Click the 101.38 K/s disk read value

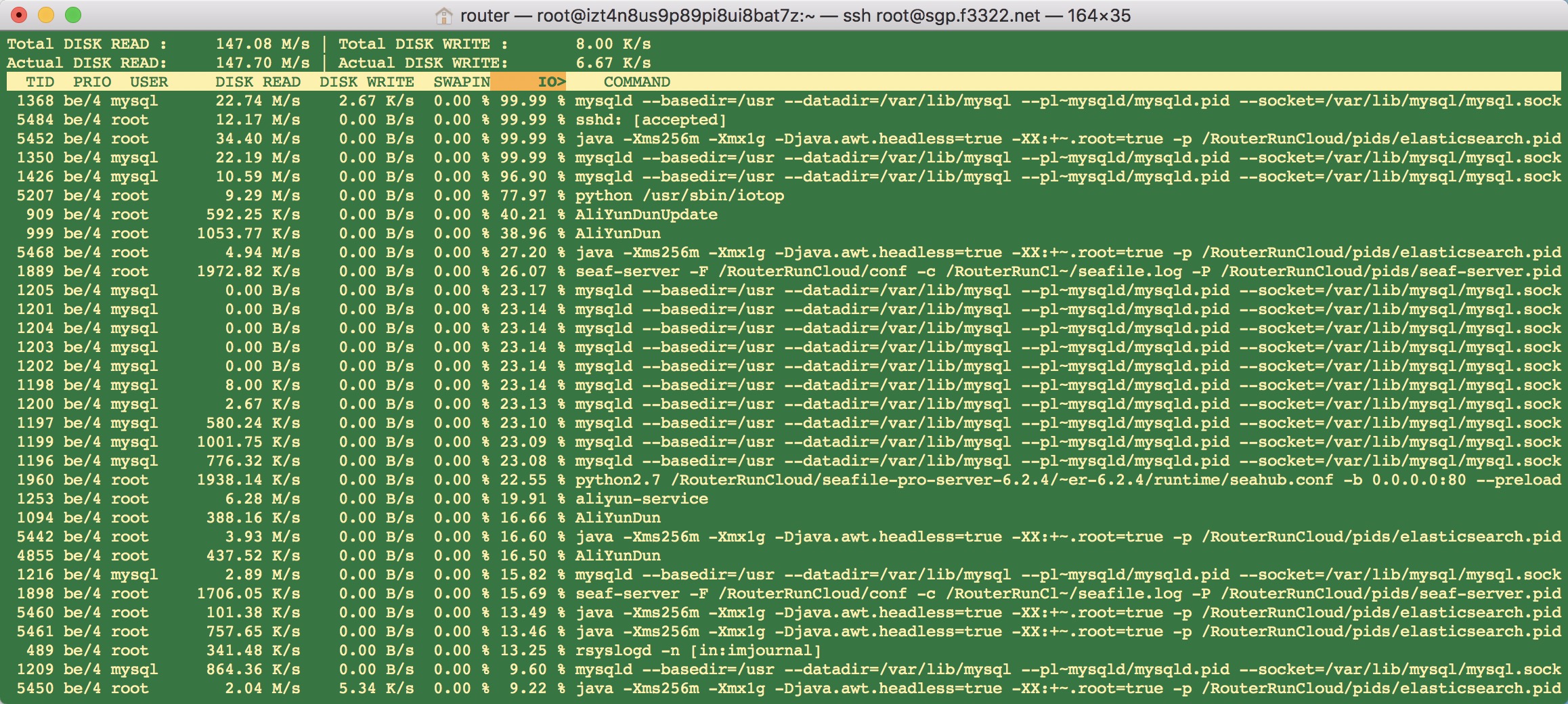point(253,613)
